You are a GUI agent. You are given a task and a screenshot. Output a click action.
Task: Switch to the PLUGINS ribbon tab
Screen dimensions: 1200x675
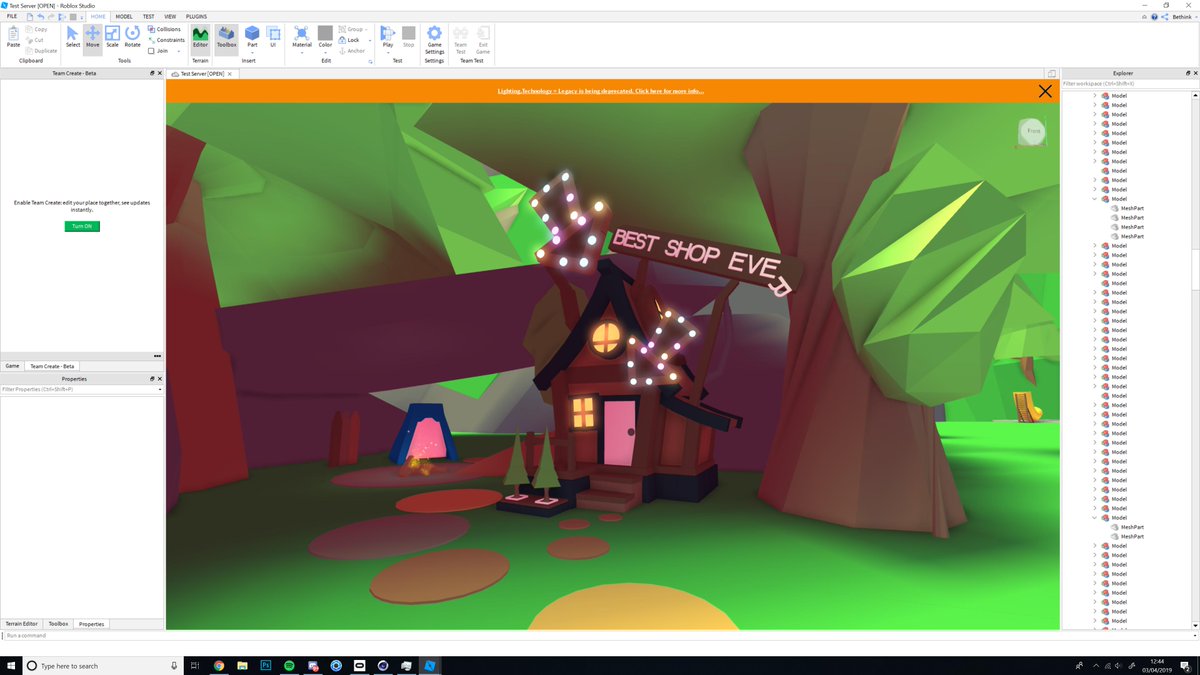coord(197,17)
